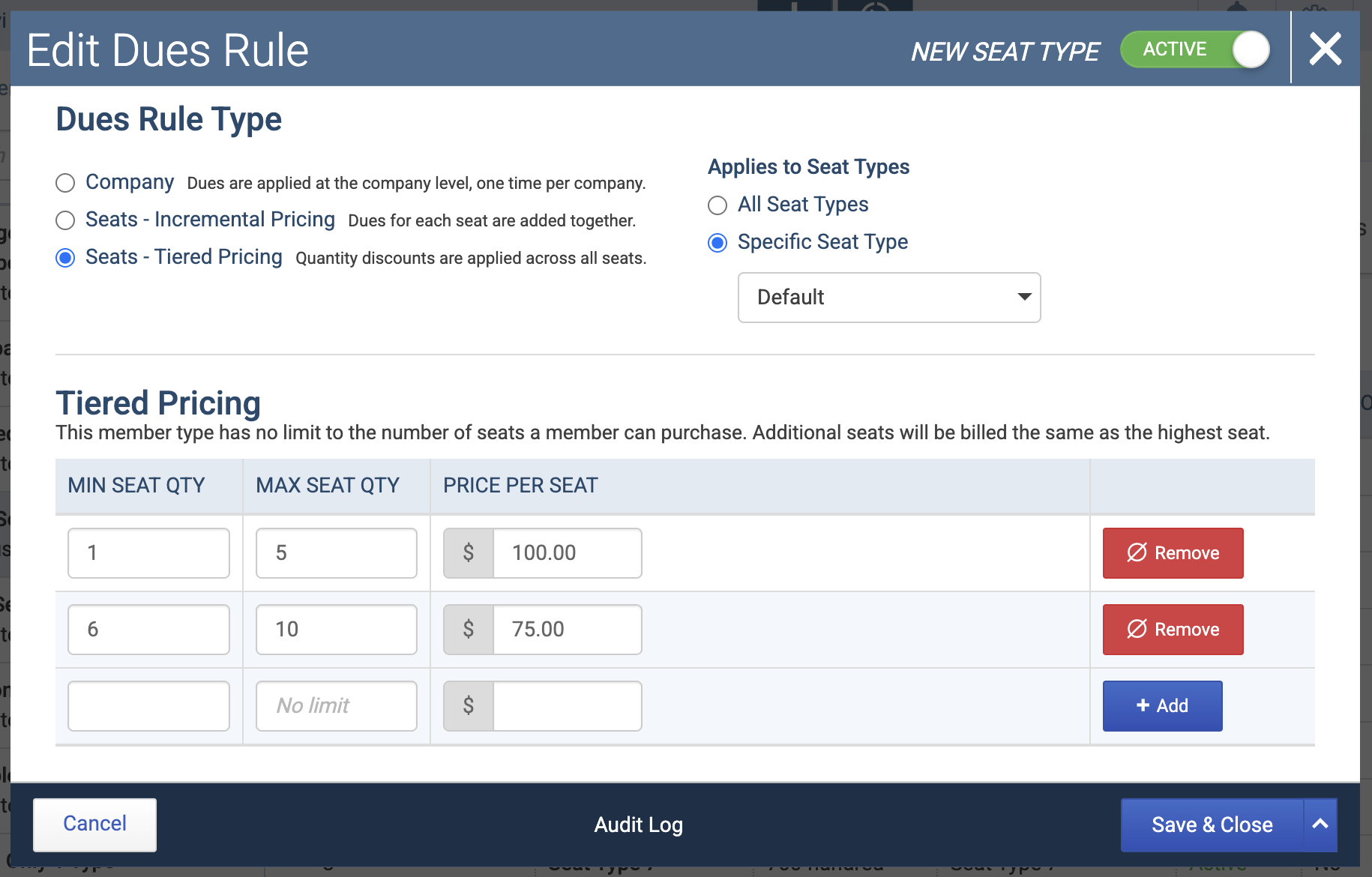
Task: Remove the 1 to 5 seat tier
Action: [1173, 553]
